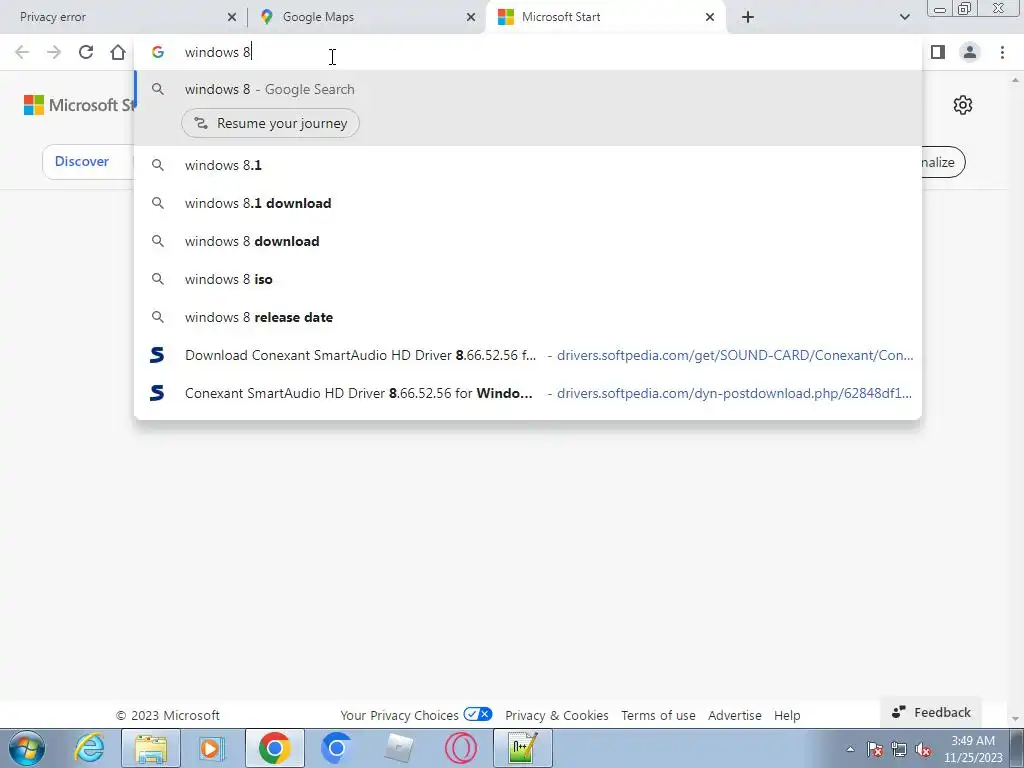Switch to the Google Maps tab

pyautogui.click(x=366, y=17)
